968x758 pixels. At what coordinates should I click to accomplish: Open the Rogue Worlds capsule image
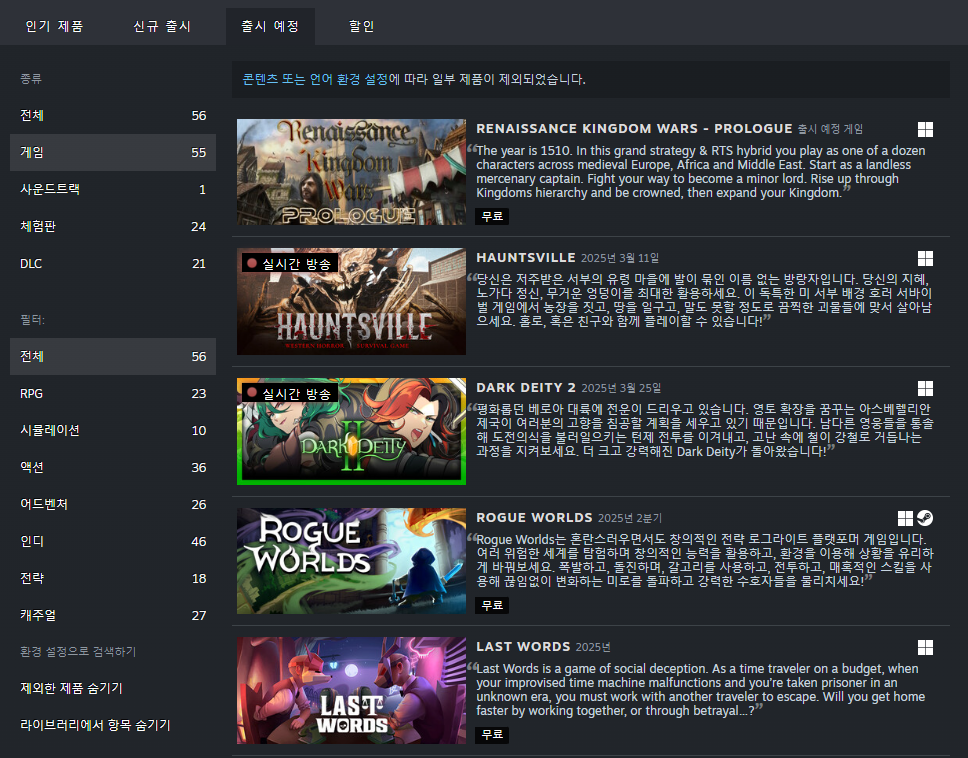tap(351, 561)
